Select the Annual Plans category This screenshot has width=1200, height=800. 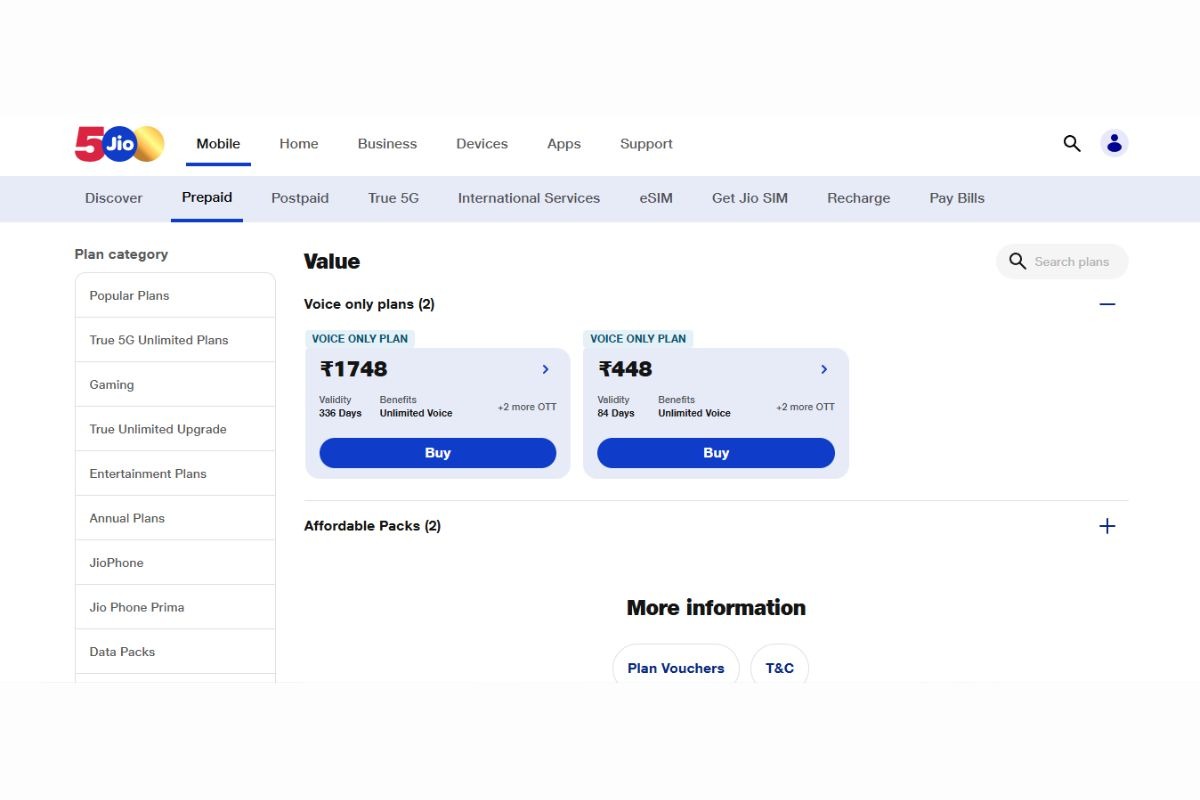click(x=126, y=518)
